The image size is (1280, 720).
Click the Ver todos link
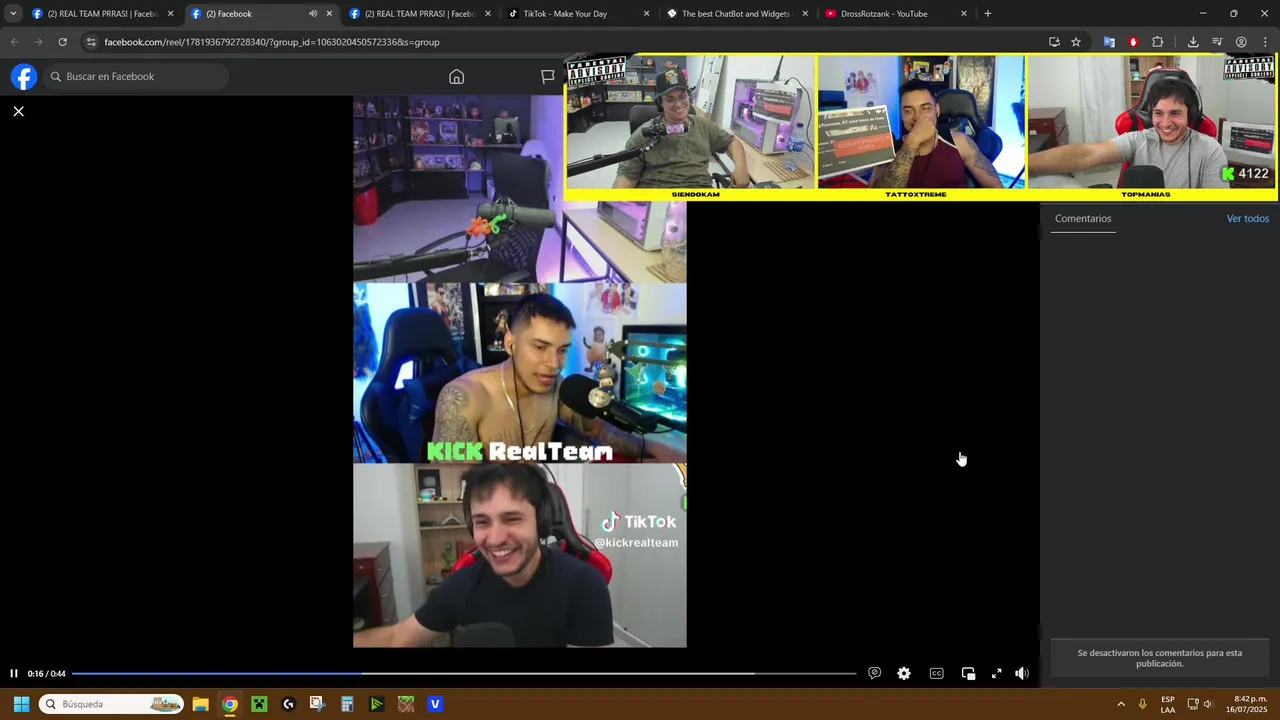1248,219
